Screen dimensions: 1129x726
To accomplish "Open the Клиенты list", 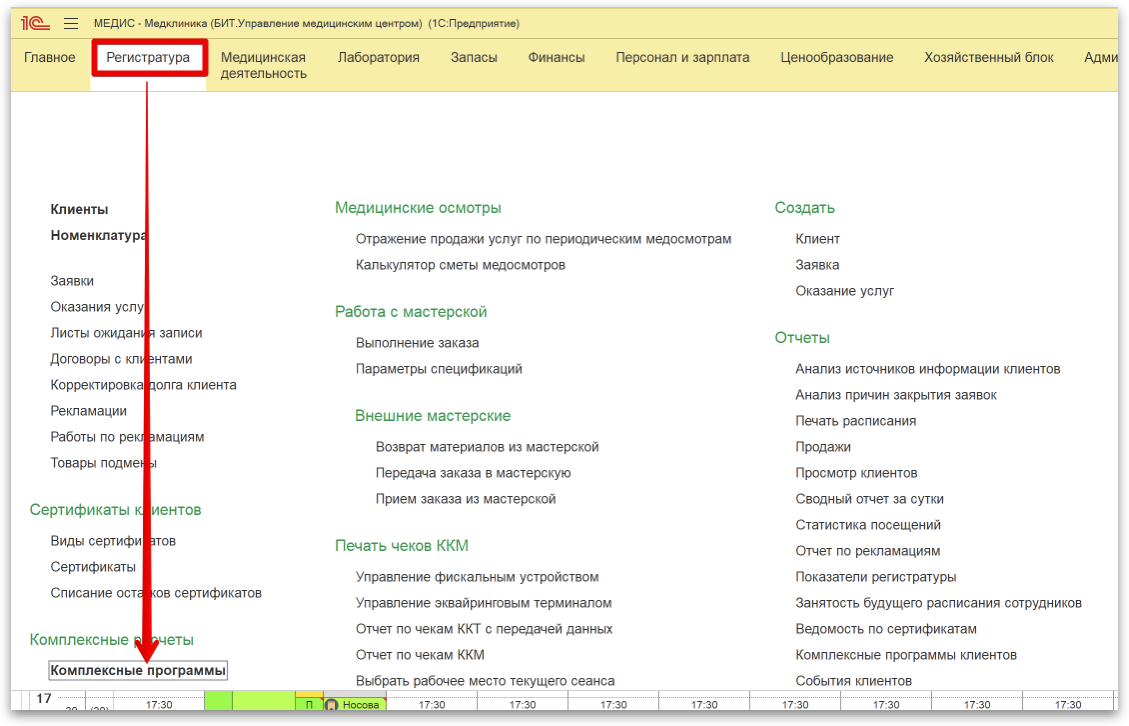I will point(79,210).
